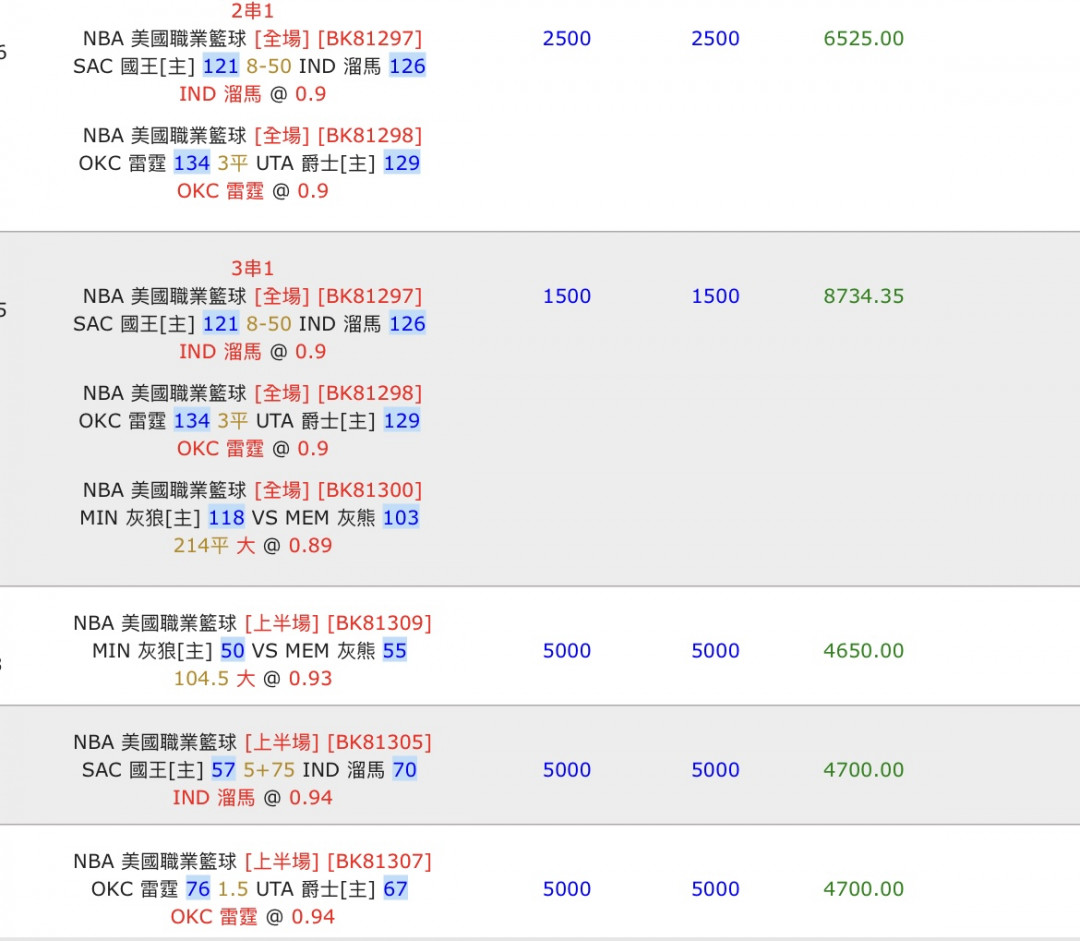
Task: Open bet code BK81309
Action: coord(379,623)
